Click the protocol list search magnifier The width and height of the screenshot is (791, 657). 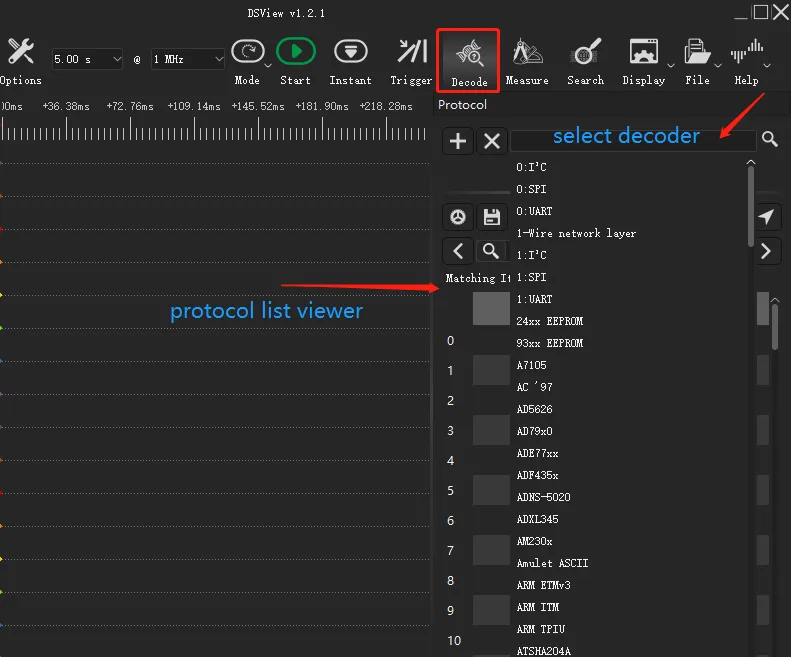[490, 251]
